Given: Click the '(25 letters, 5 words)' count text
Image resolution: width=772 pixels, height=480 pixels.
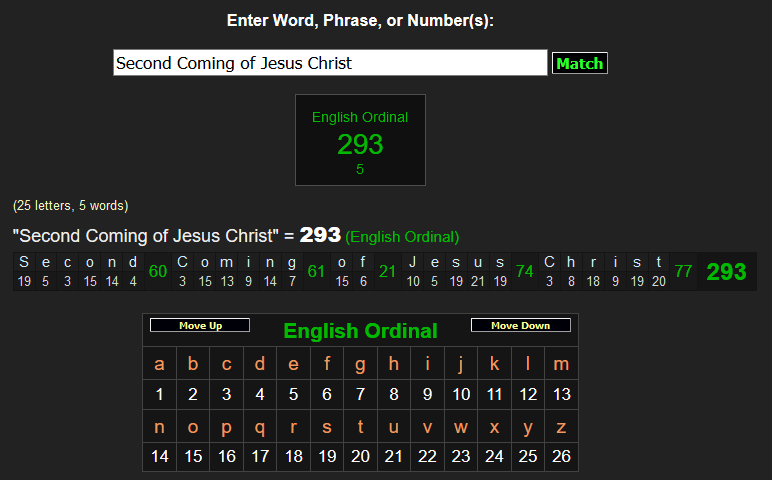Looking at the screenshot, I should pyautogui.click(x=70, y=206).
